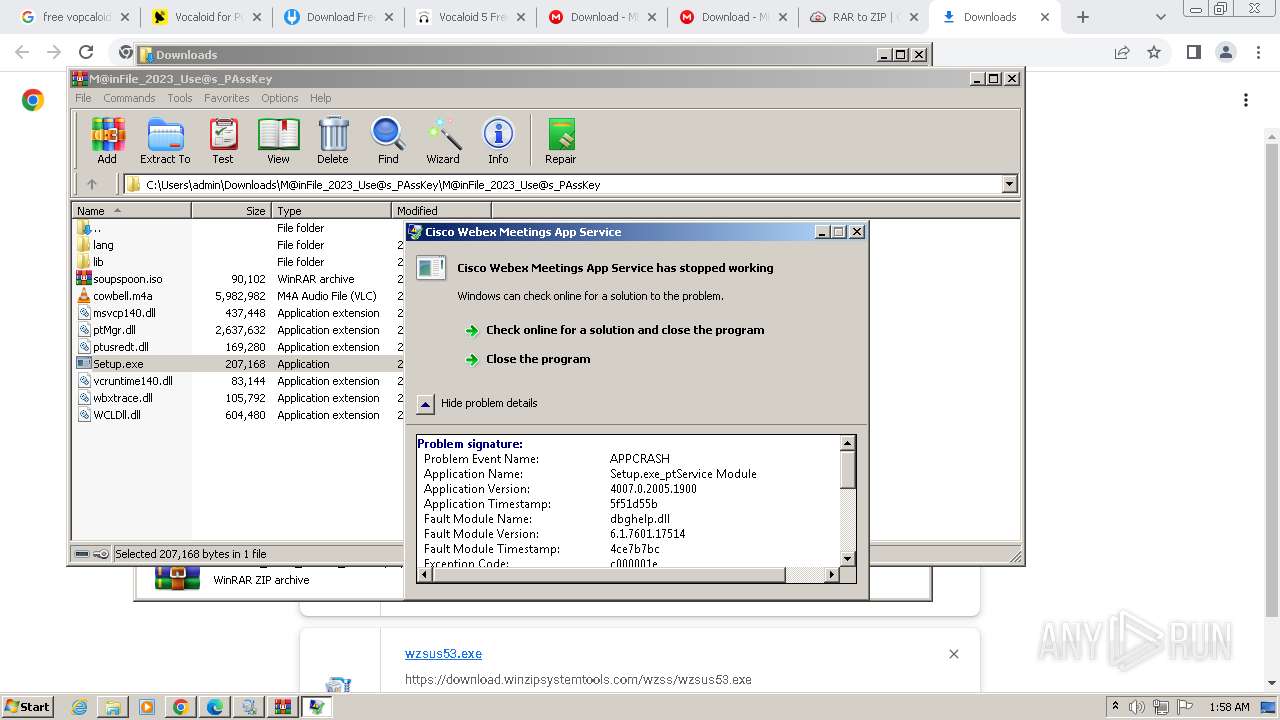The width and height of the screenshot is (1280, 720).
Task: Open the Wizard toolbar icon
Action: click(443, 140)
